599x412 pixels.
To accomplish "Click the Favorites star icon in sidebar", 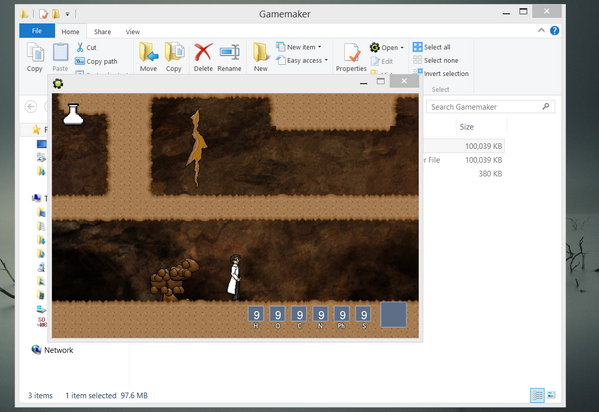I will pos(36,130).
